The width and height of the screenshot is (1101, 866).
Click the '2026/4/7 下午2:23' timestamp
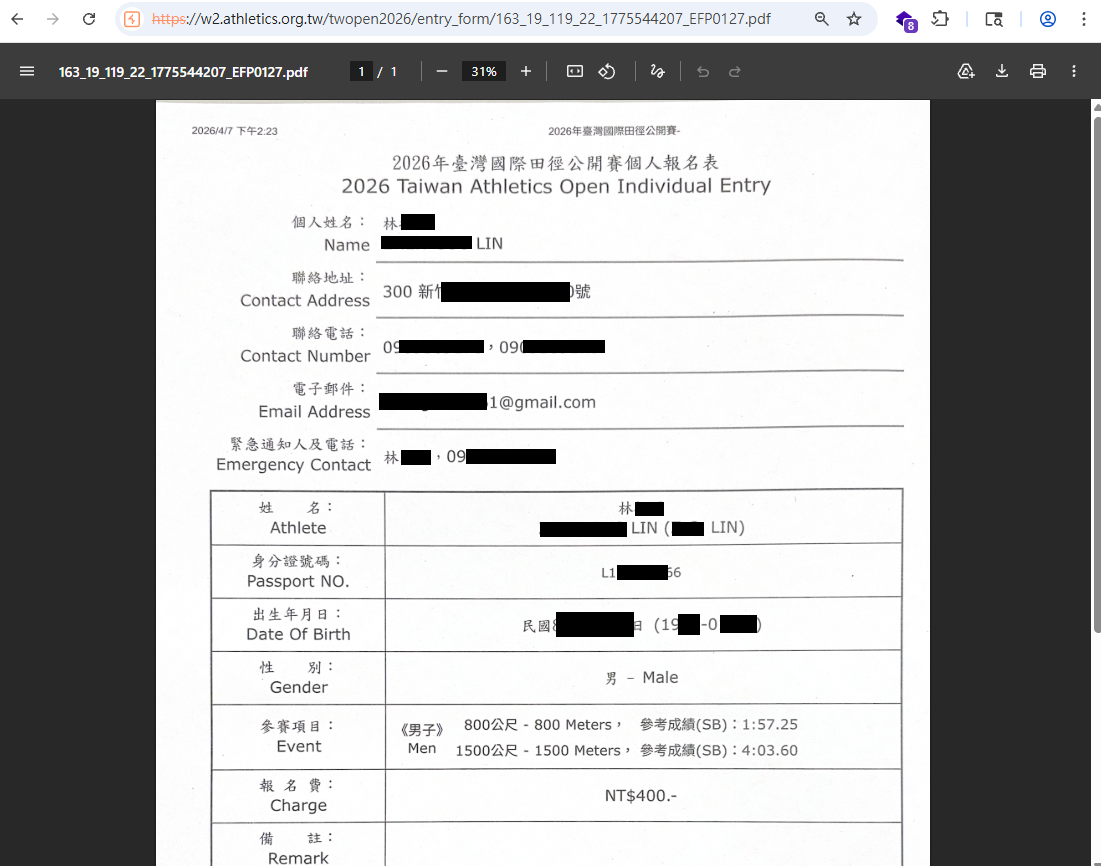(235, 131)
